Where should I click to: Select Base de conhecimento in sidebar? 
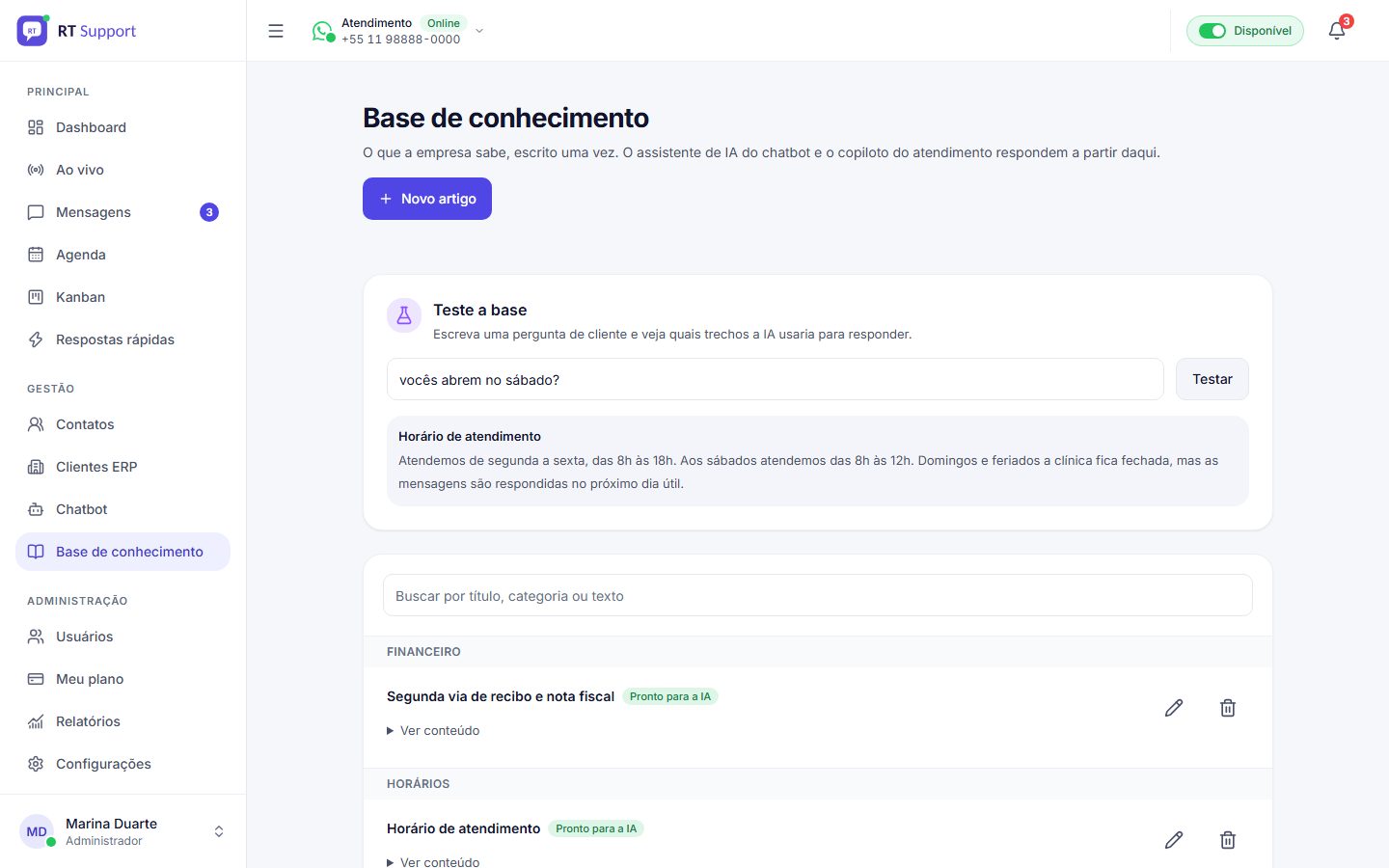(123, 552)
